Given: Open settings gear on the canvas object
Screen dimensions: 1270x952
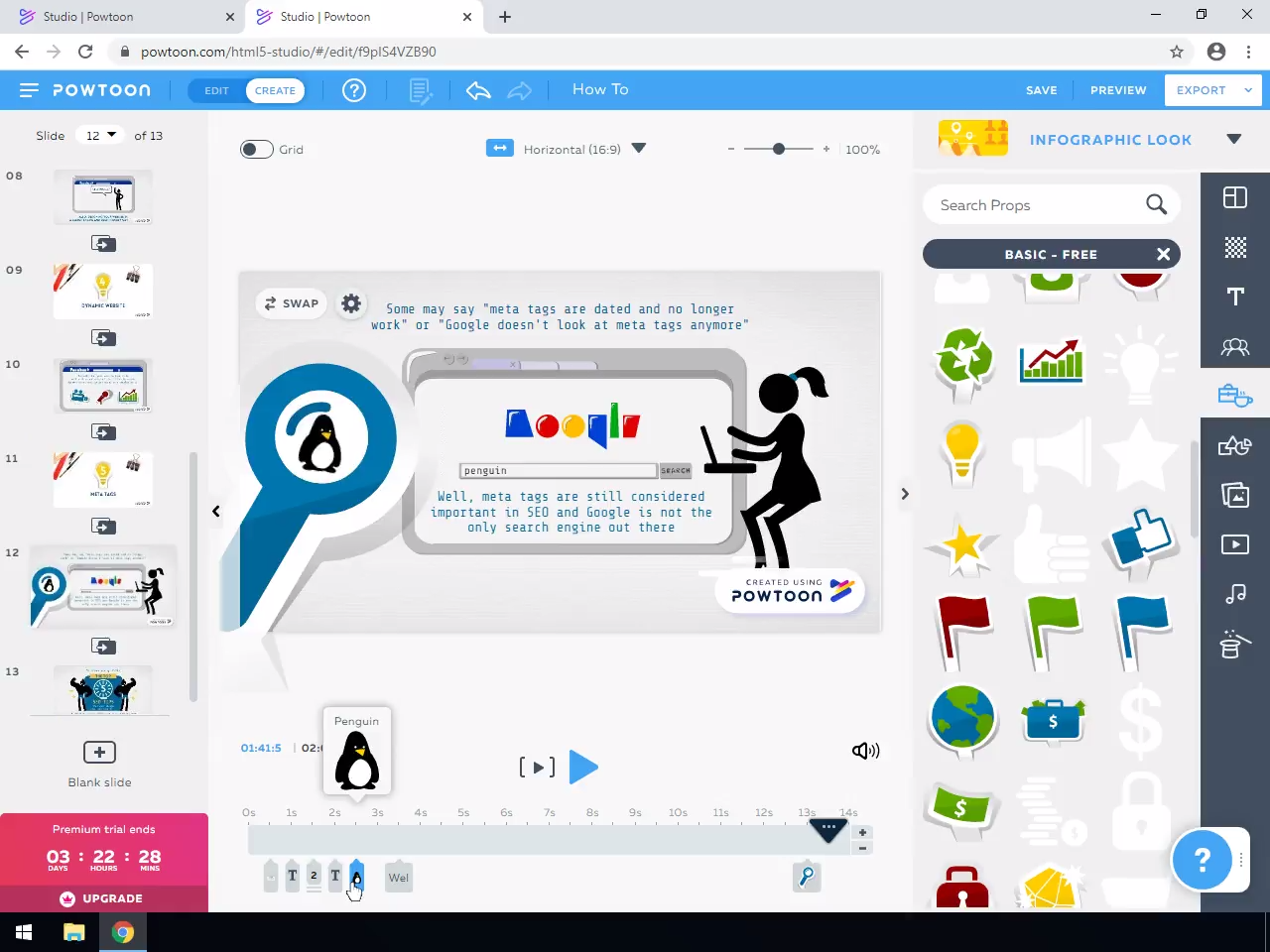Looking at the screenshot, I should (x=351, y=303).
